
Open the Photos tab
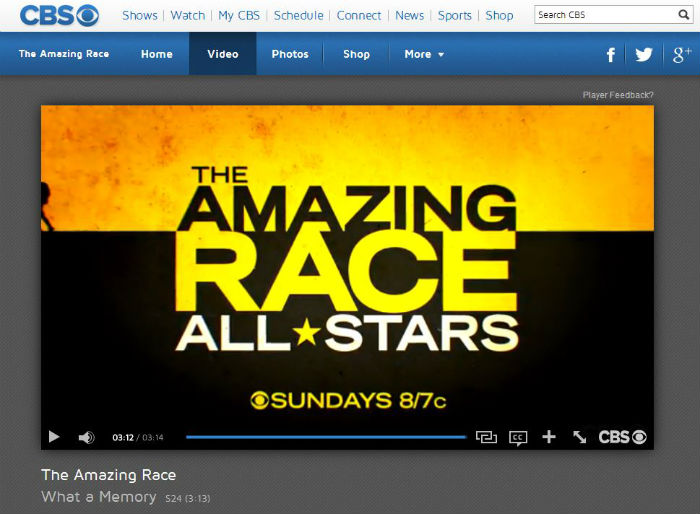pyautogui.click(x=290, y=54)
